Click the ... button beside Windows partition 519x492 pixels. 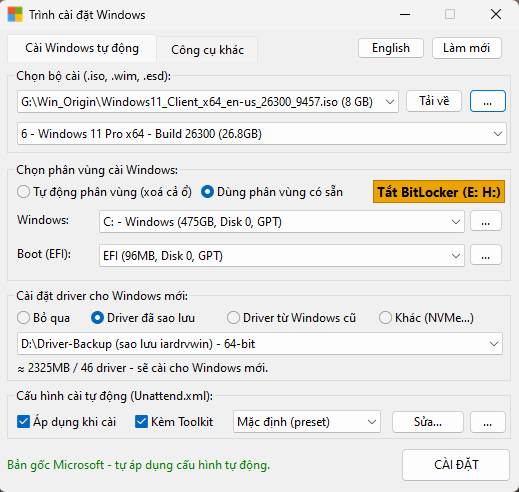(486, 221)
